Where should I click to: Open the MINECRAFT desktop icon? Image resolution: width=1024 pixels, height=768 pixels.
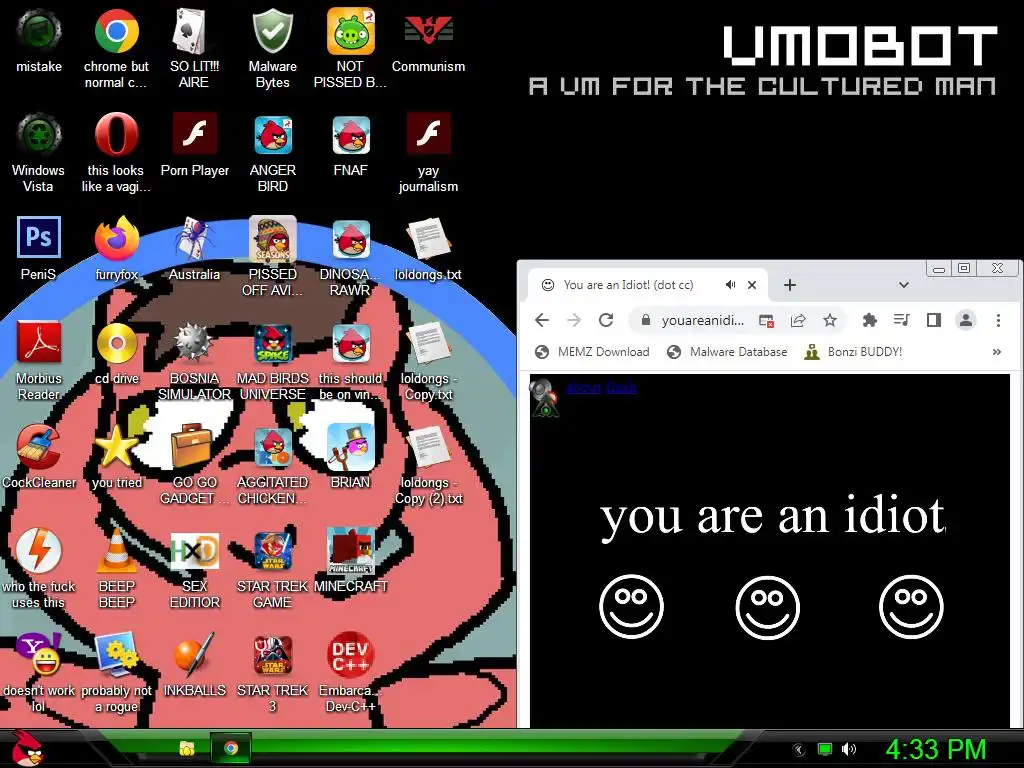(x=351, y=551)
